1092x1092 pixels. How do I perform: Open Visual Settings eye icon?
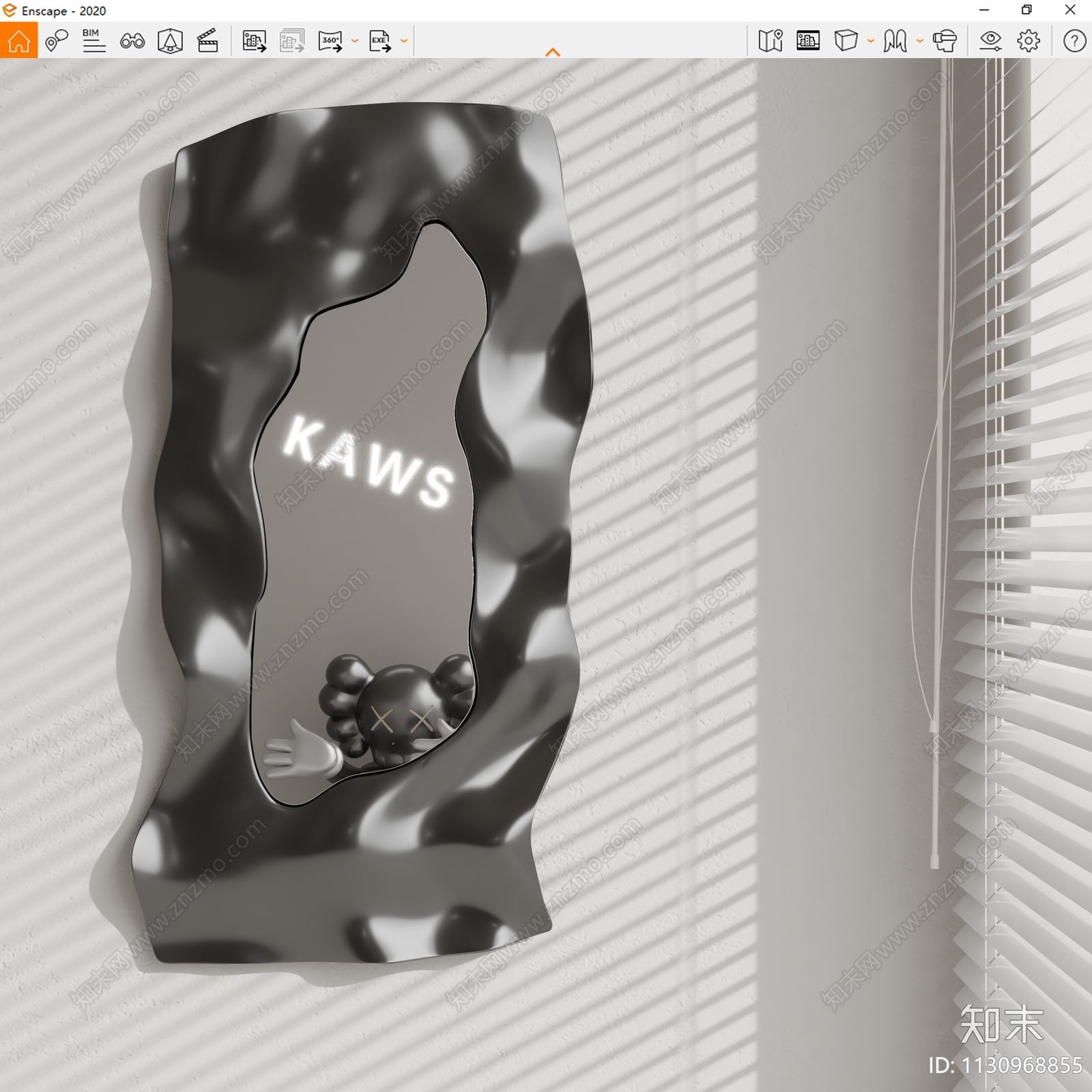[x=990, y=41]
